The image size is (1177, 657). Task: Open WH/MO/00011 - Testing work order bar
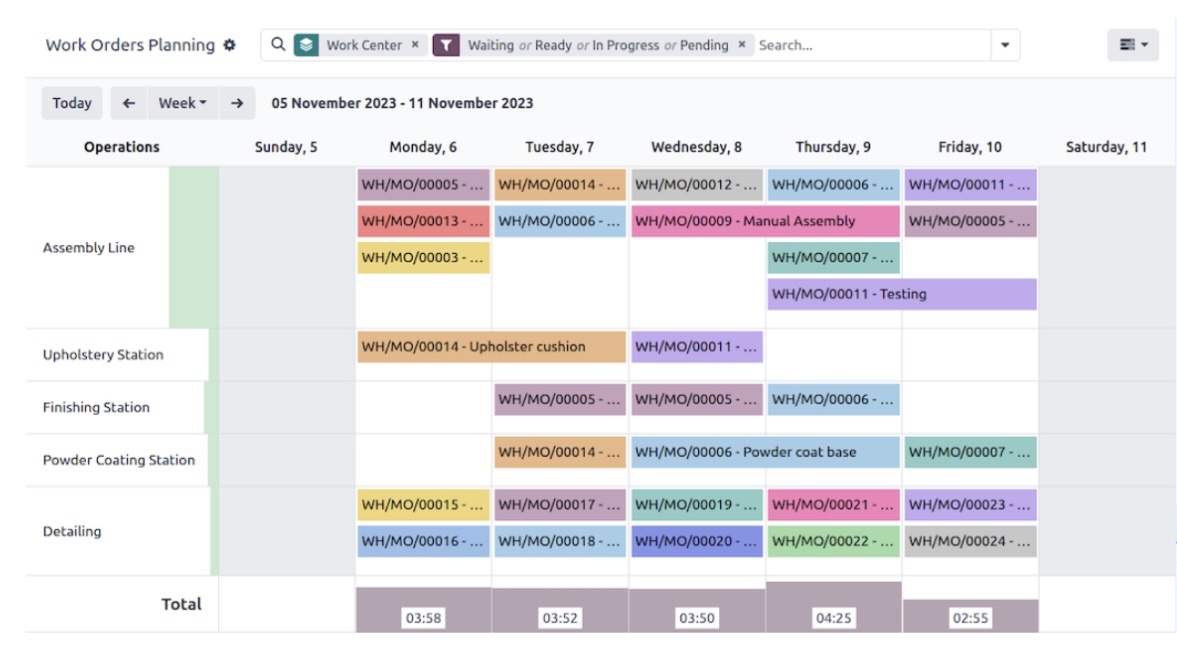click(902, 294)
